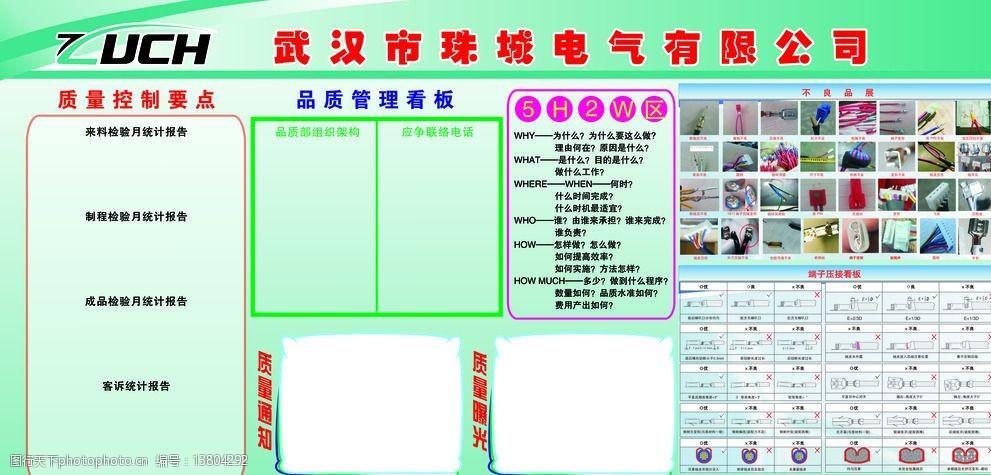Click the 不良品展 panel title
The width and height of the screenshot is (991, 475).
tap(837, 92)
